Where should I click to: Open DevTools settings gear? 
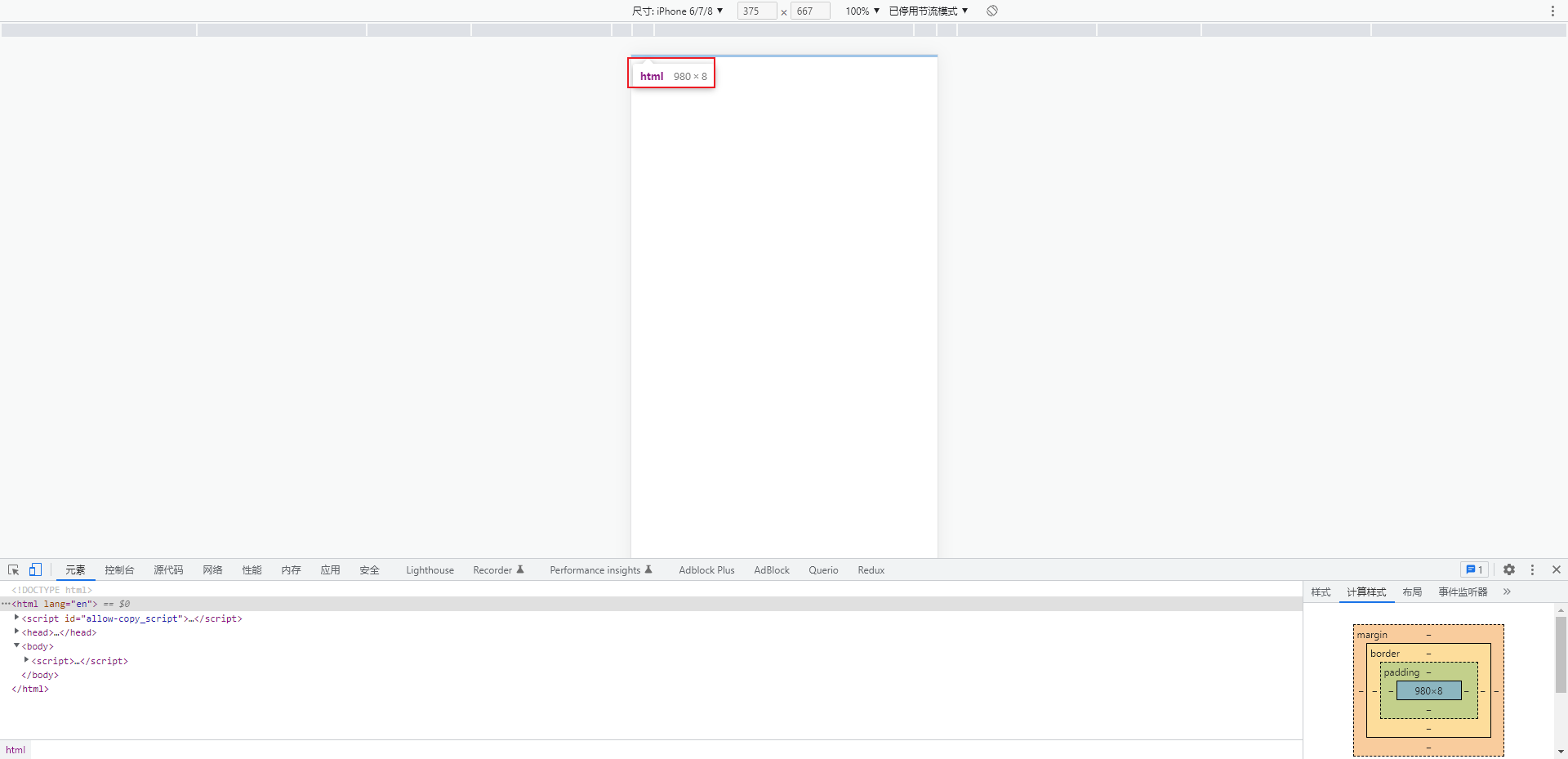point(1509,570)
